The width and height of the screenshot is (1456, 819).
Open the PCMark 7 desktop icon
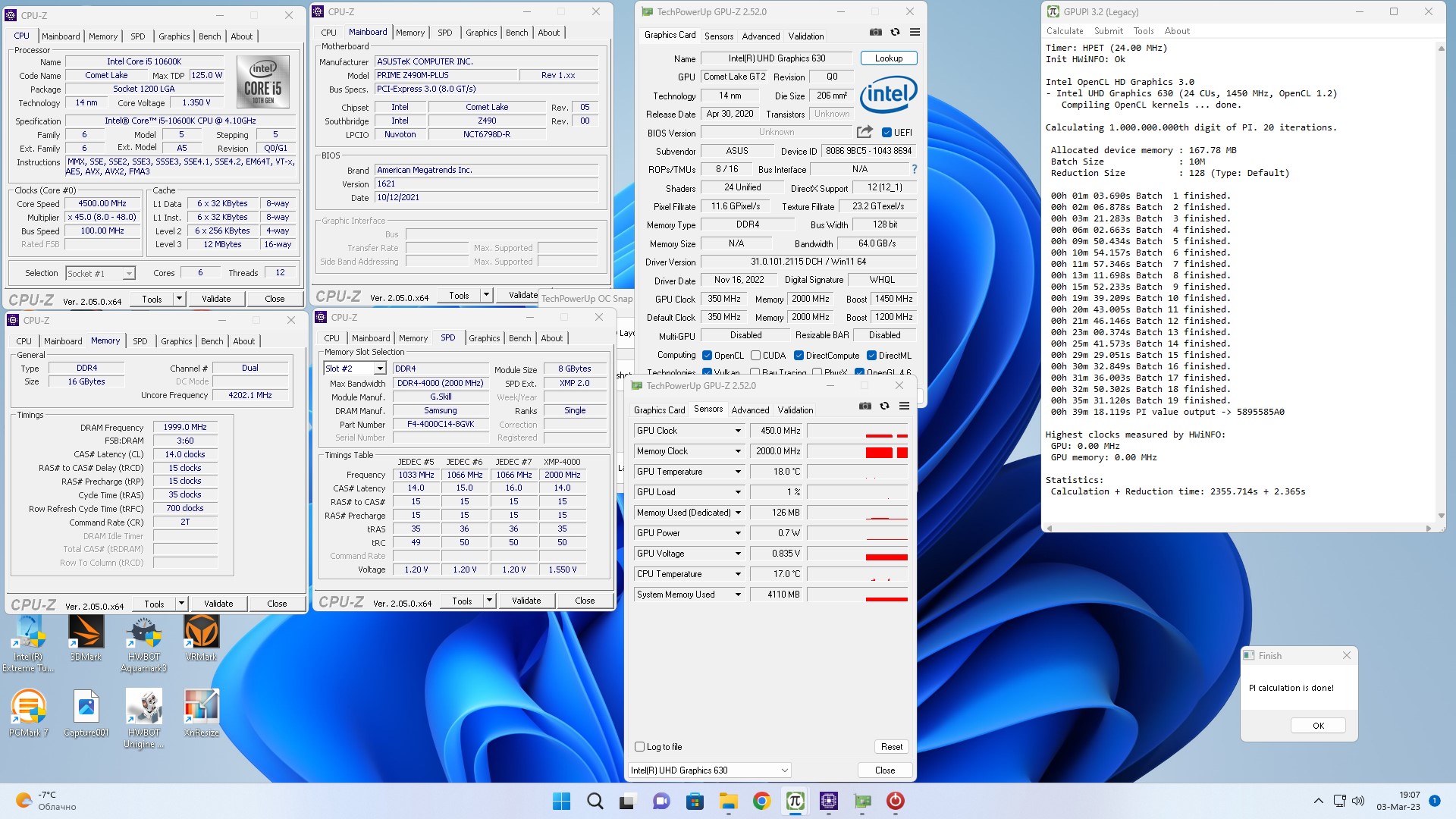(x=28, y=713)
